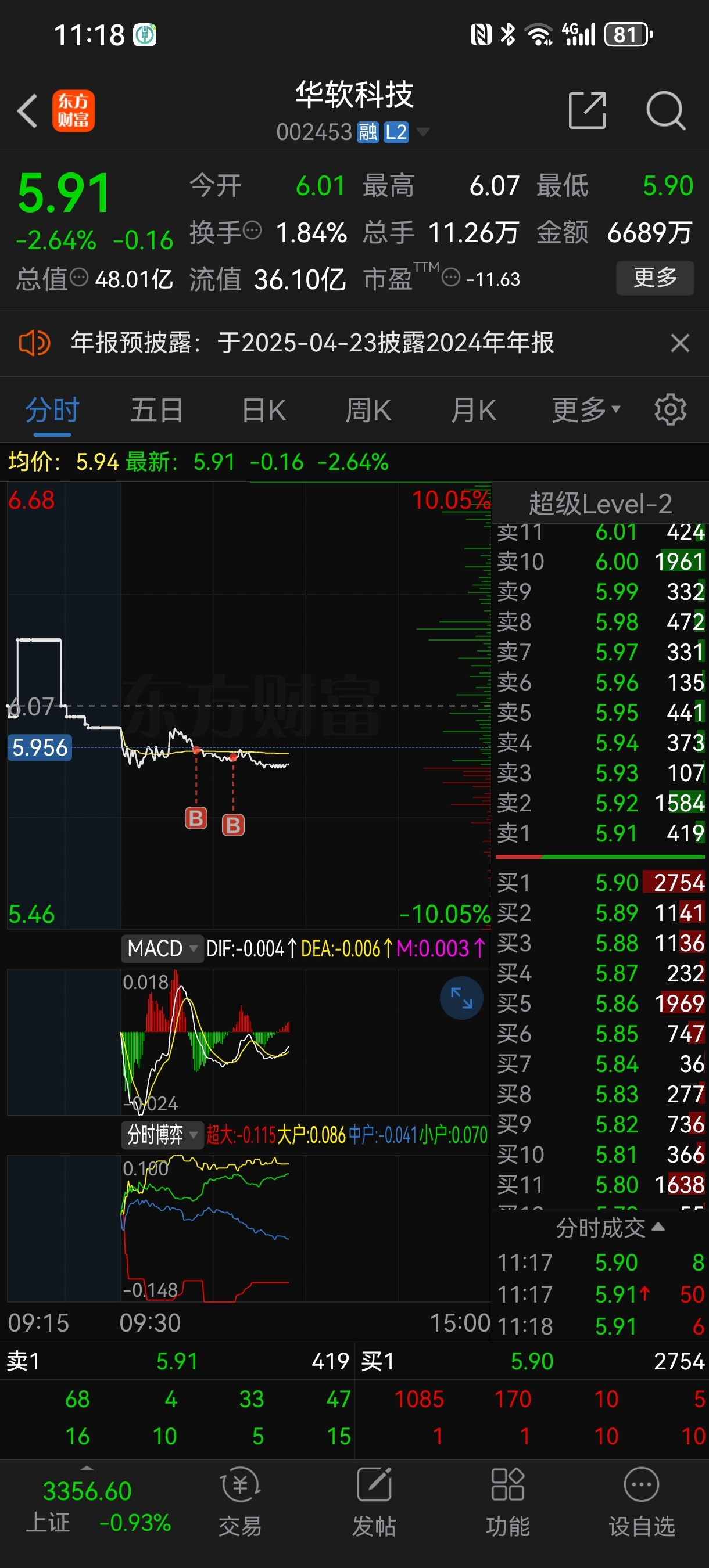Tap the L2 level badge
Screen dimensions: 709x1568
(x=396, y=132)
